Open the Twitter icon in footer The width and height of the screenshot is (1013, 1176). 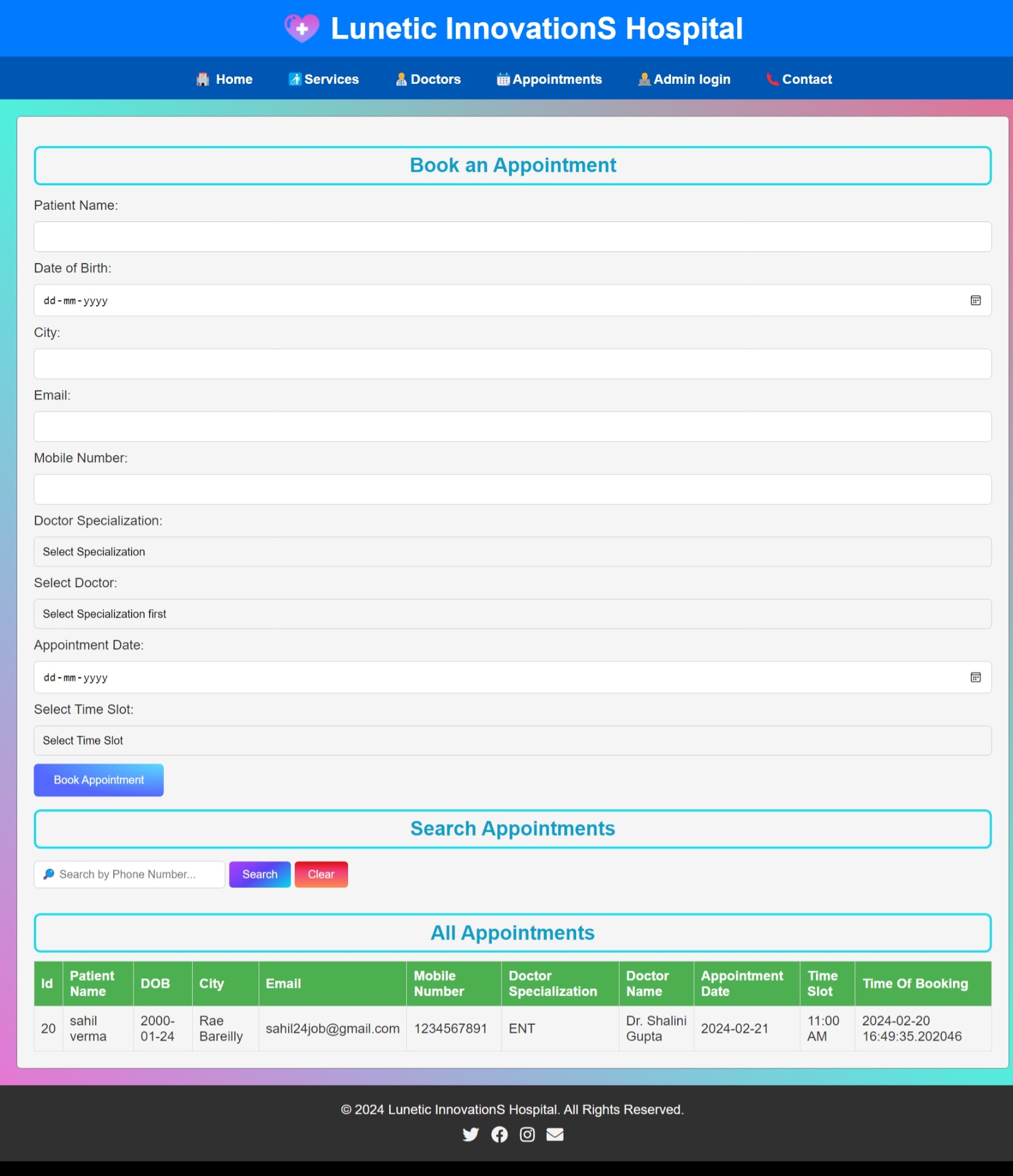coord(470,1134)
